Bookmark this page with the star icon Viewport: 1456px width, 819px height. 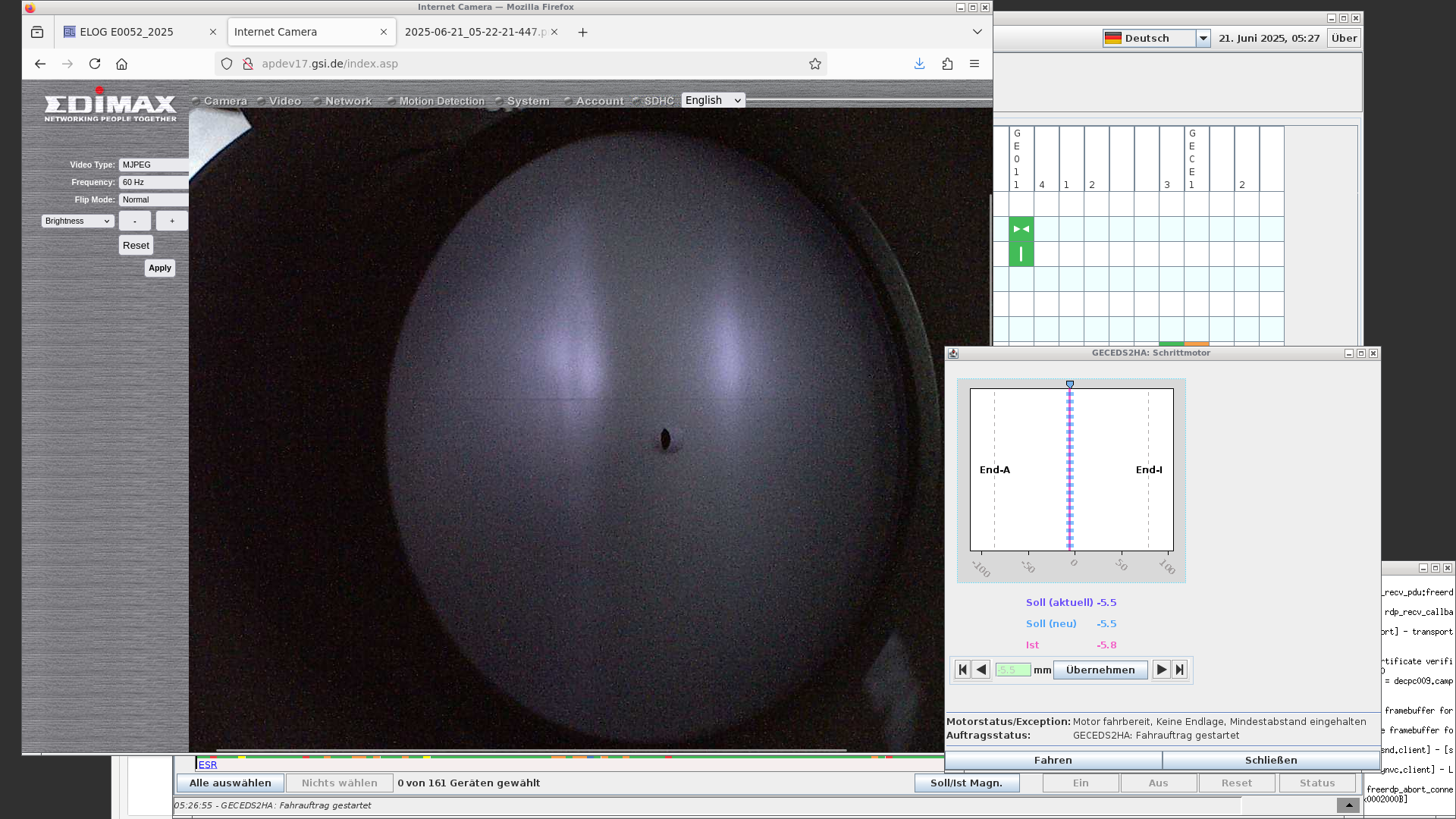click(815, 64)
